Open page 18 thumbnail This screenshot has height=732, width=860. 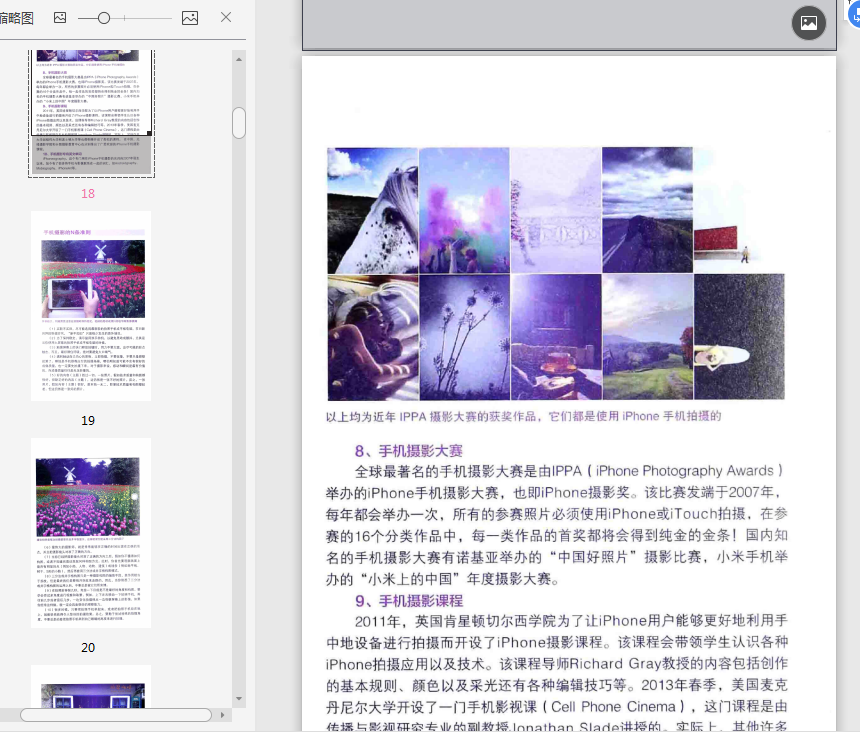92,114
